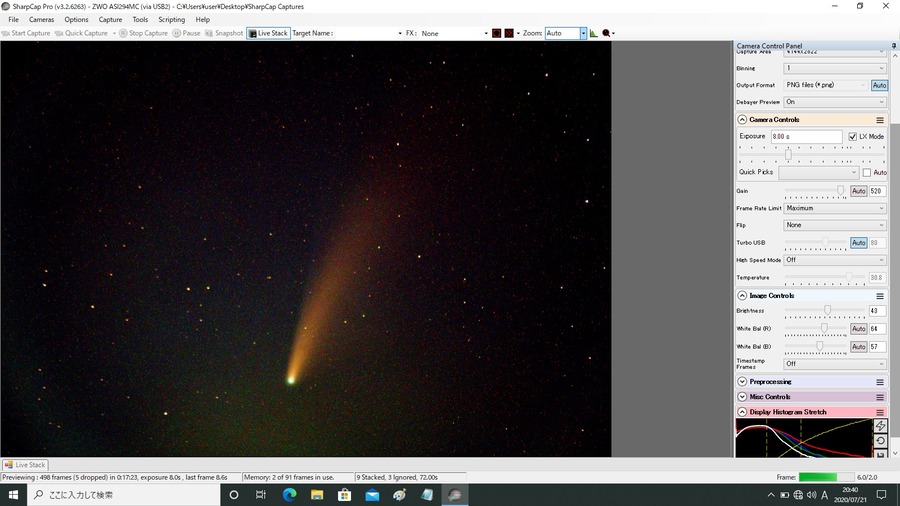Open Microsoft Edge from the taskbar
The width and height of the screenshot is (900, 506).
(x=289, y=495)
